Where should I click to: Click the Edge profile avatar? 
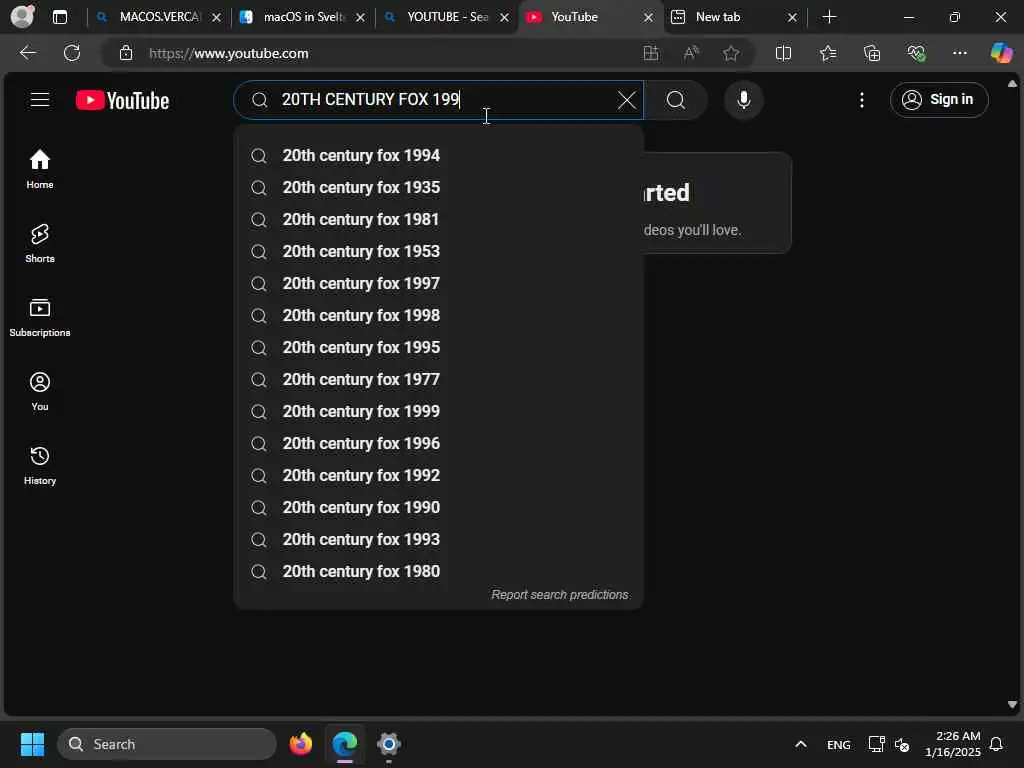point(22,16)
